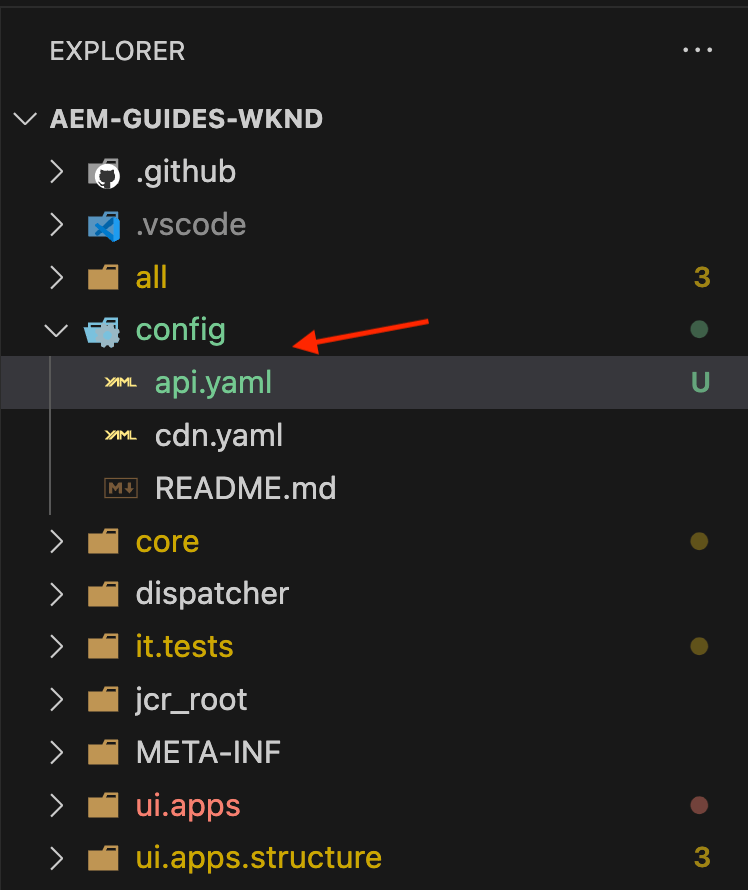Select the ui.apps.structure folder
Screen dimensions: 748x890
coord(374,858)
